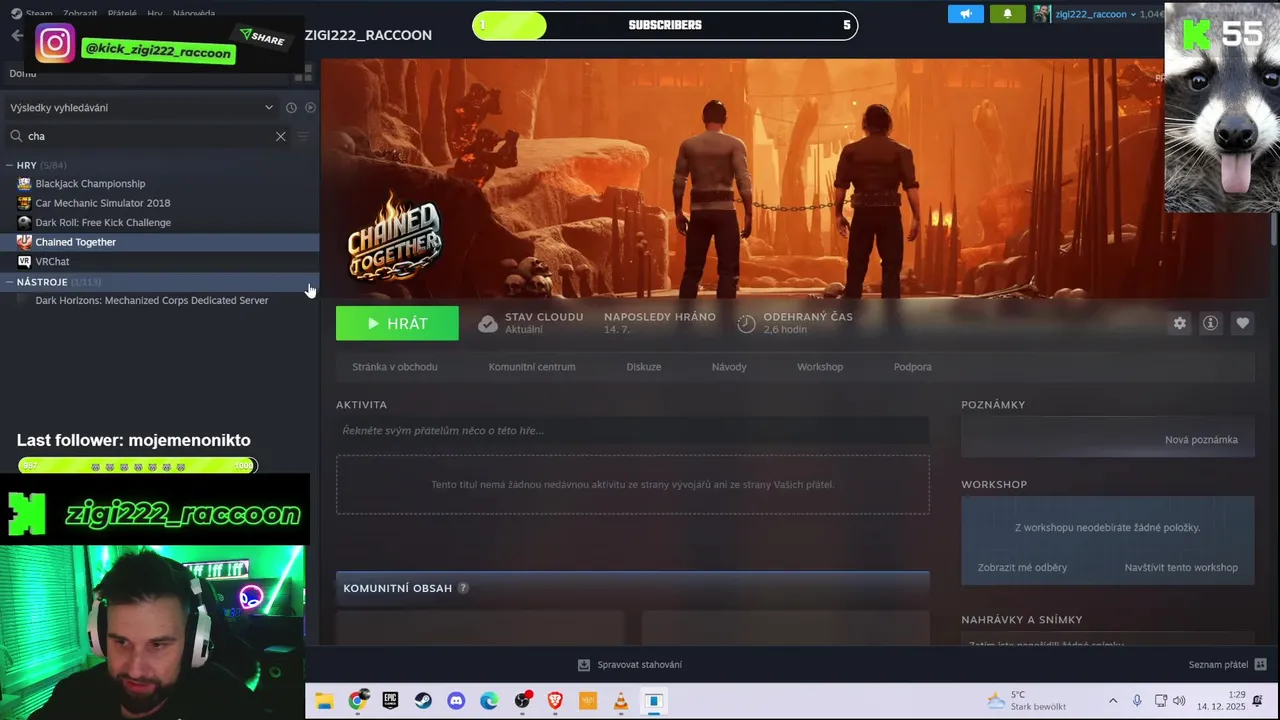
Task: Open Brave browser from taskbar
Action: (555, 701)
